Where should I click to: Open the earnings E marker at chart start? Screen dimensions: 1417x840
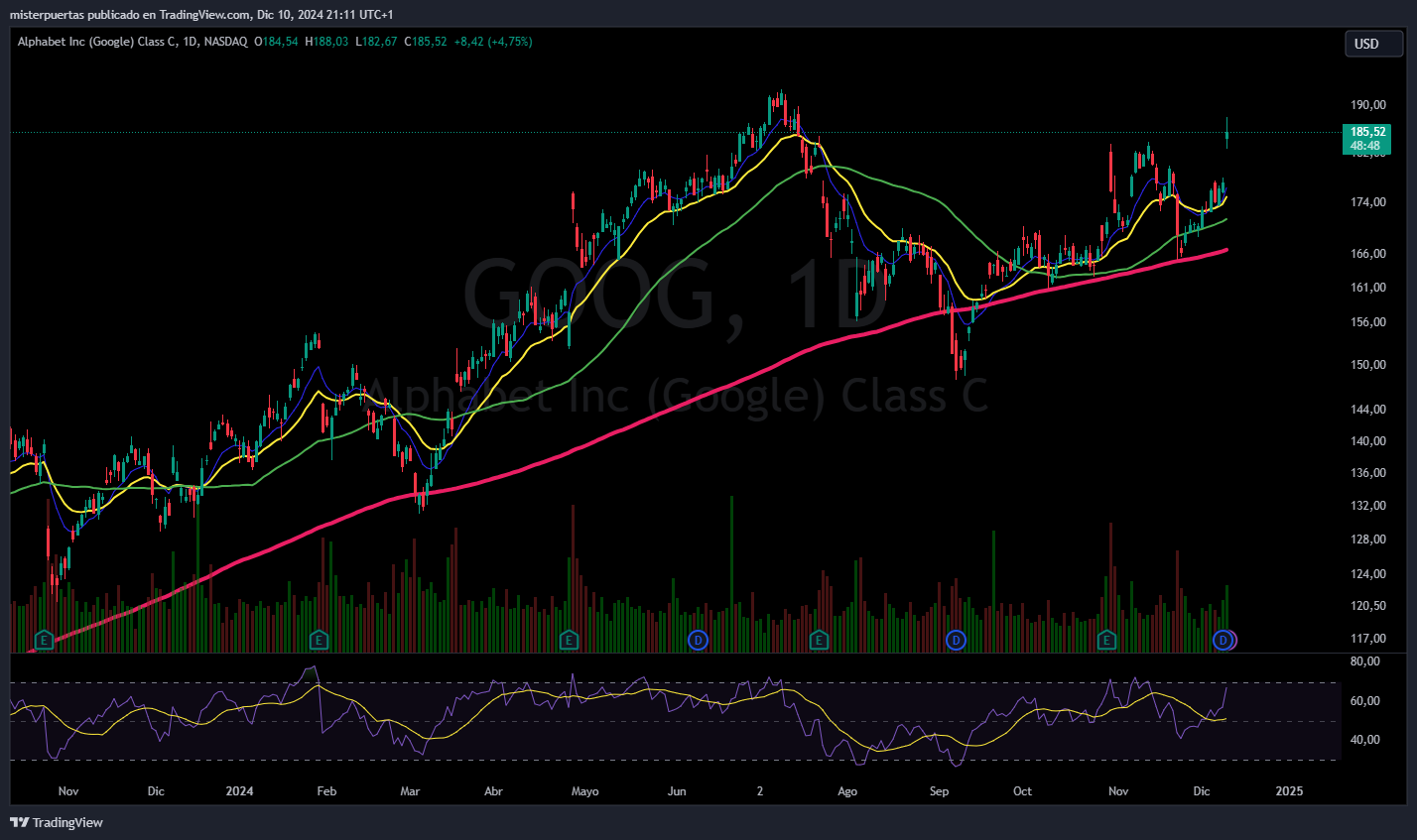43,640
